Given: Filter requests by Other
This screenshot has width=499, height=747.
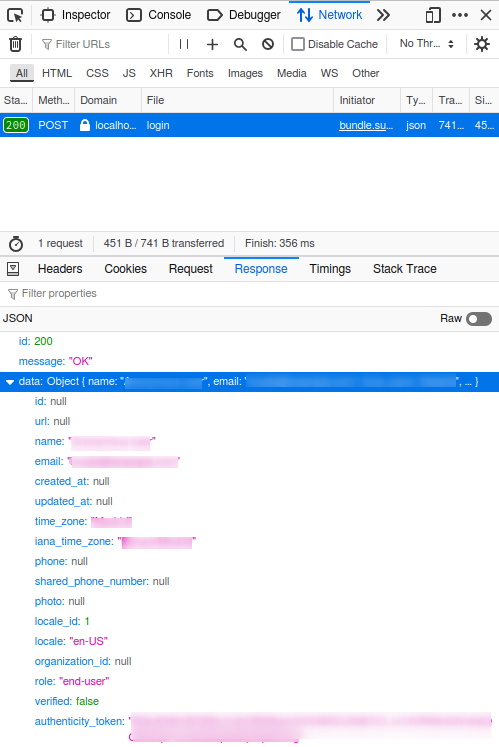Looking at the screenshot, I should pos(366,73).
